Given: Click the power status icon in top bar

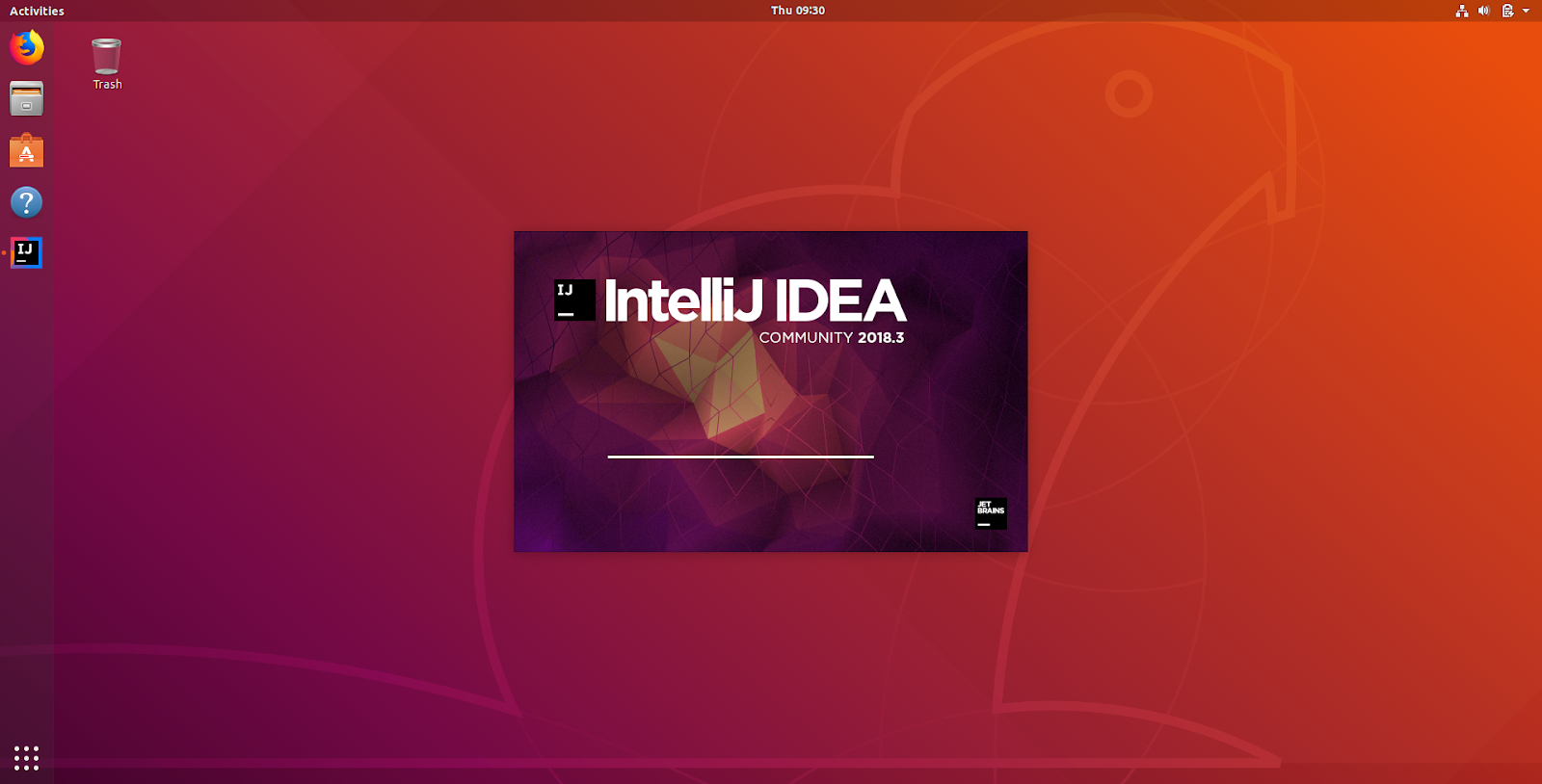Looking at the screenshot, I should (1507, 11).
